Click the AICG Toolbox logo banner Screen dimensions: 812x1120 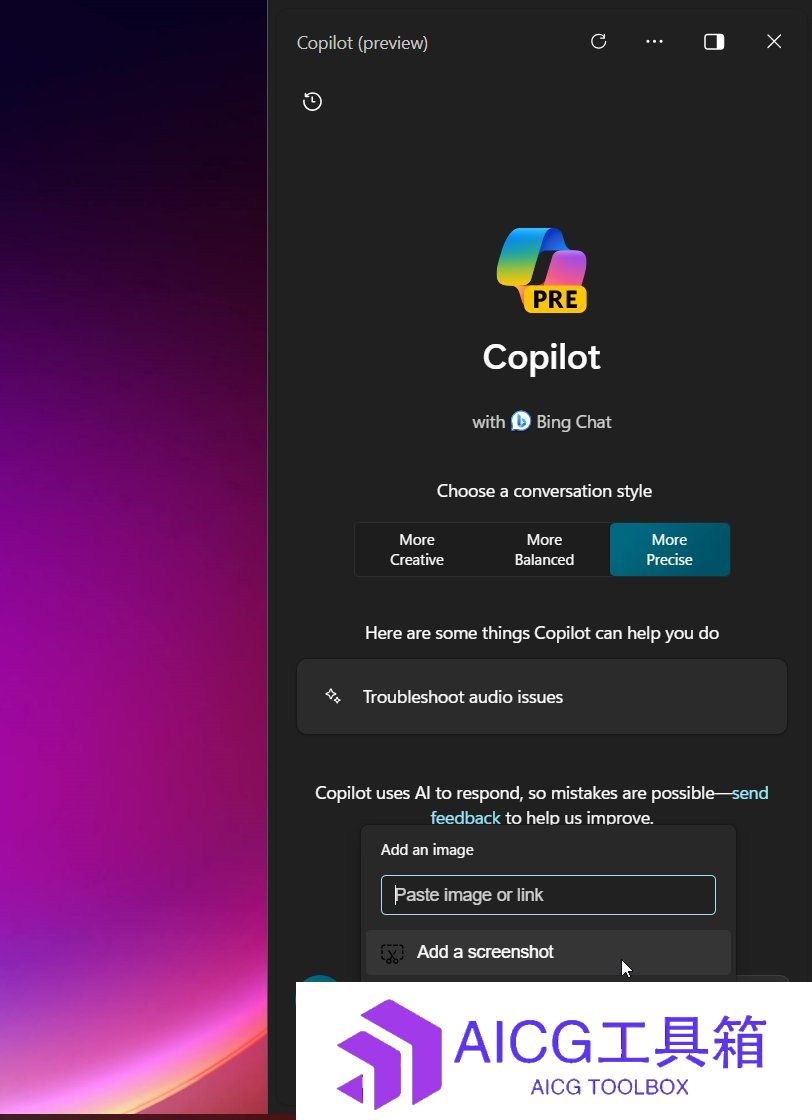[553, 1051]
